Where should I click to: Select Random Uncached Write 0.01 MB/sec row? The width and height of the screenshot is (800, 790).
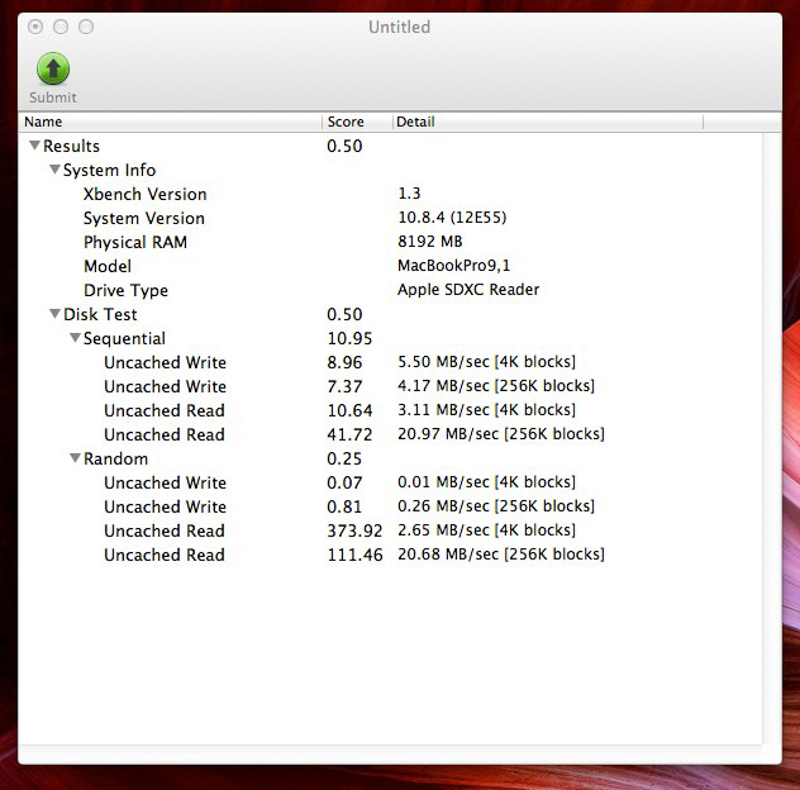(x=165, y=482)
